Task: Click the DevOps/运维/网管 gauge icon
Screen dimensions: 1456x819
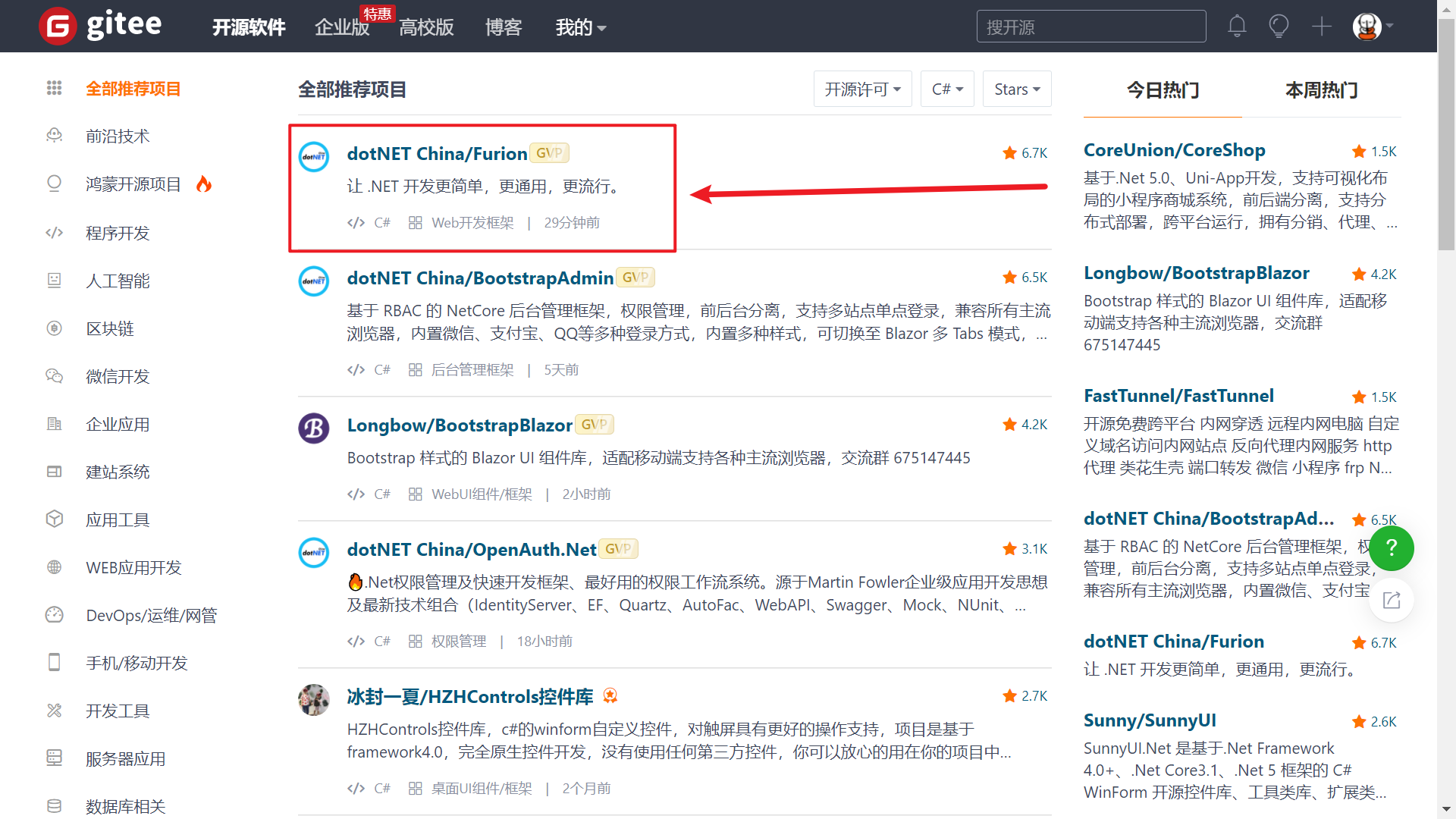Action: pyautogui.click(x=54, y=614)
